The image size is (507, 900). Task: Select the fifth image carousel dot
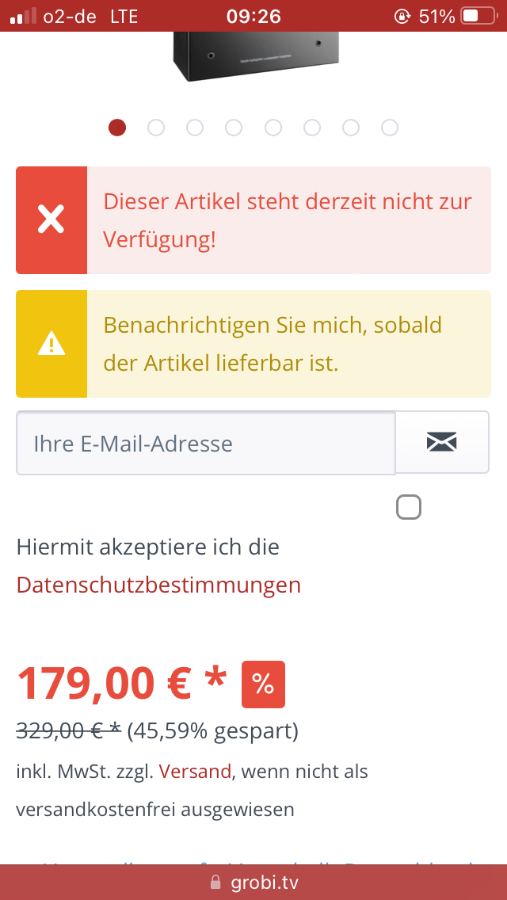(273, 127)
